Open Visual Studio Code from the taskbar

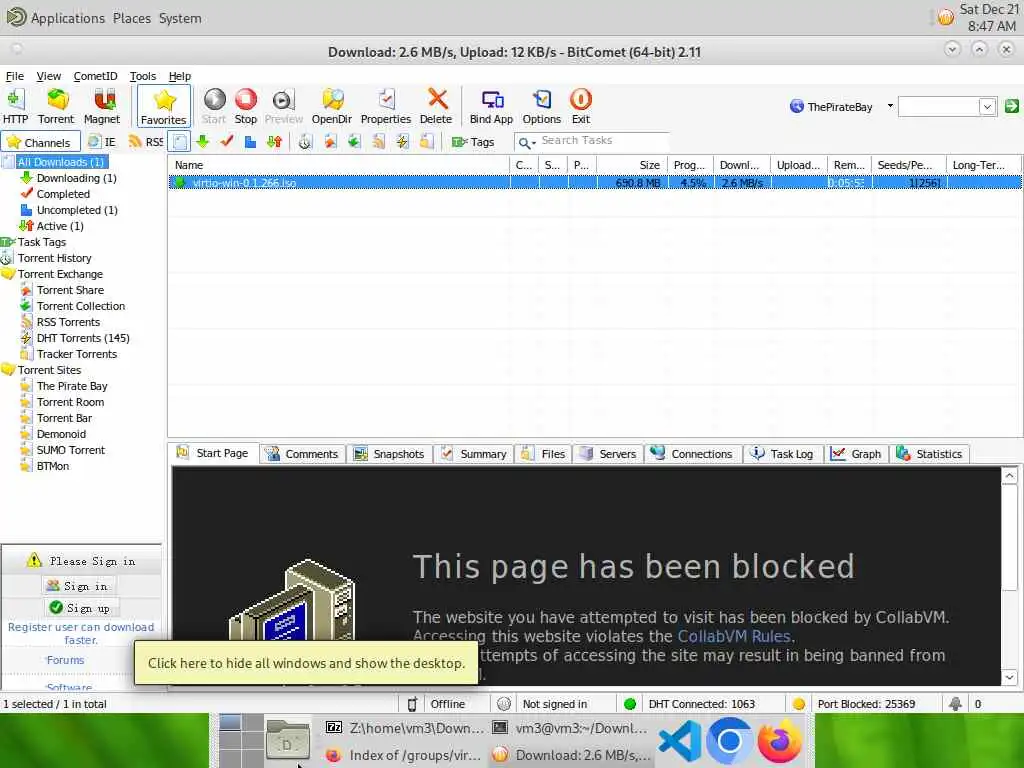point(680,741)
